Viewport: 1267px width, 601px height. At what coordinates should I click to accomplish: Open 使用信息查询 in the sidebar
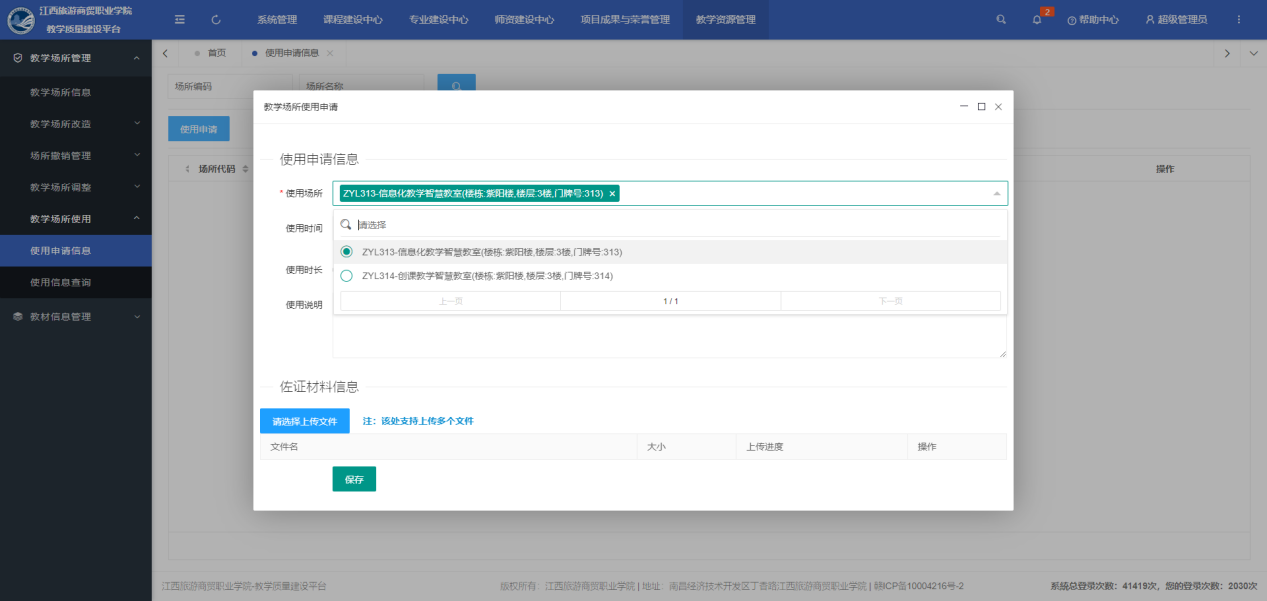pyautogui.click(x=76, y=283)
